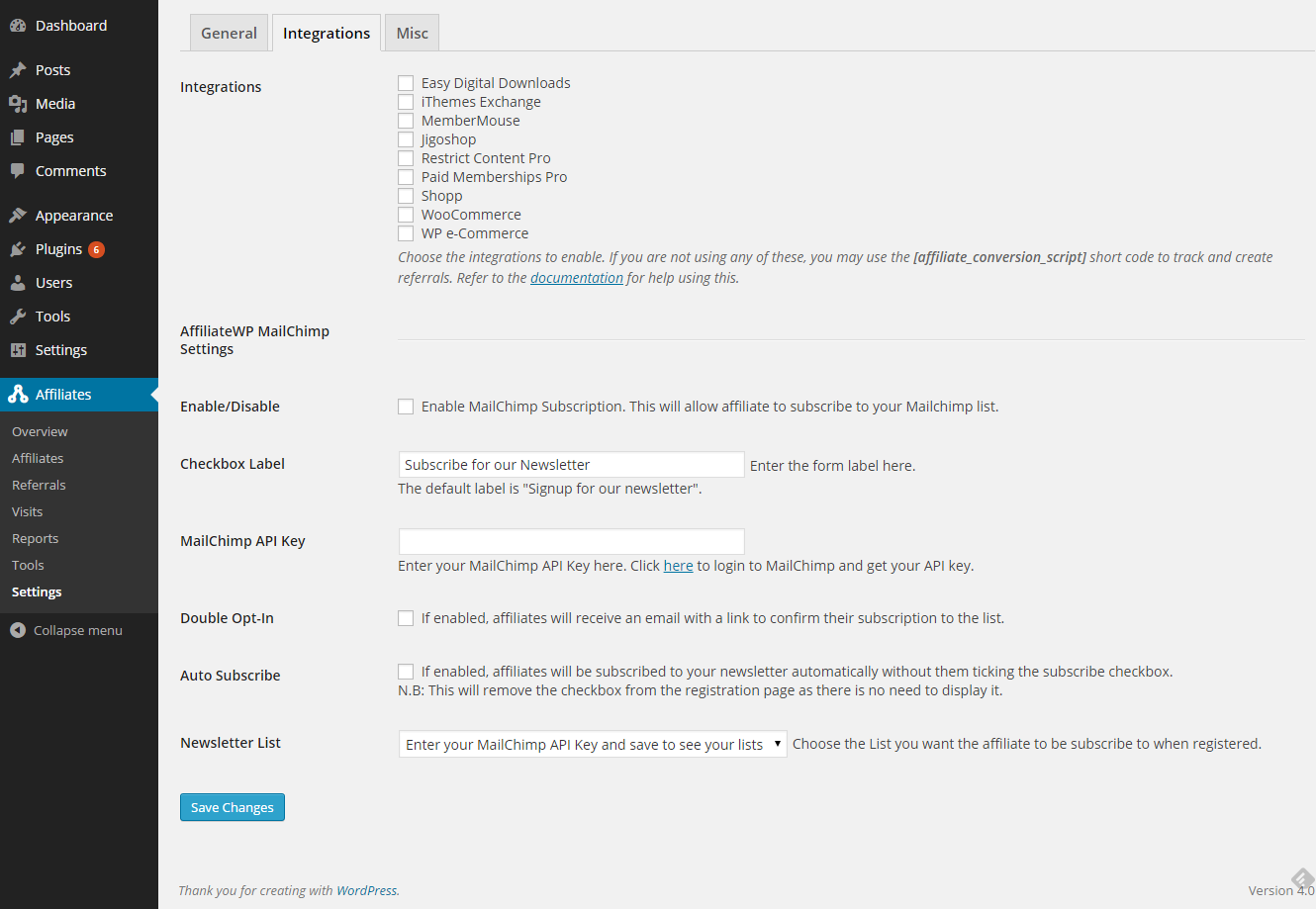
Task: Click the Save Changes button
Action: [233, 807]
